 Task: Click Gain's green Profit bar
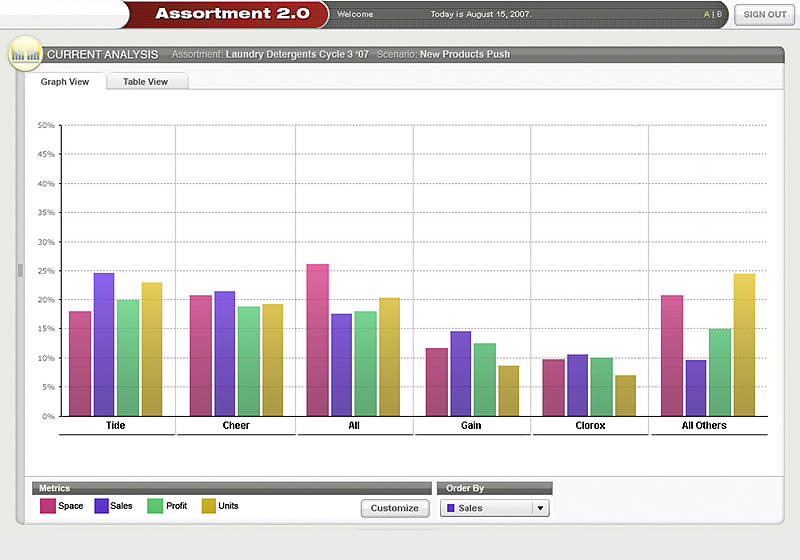pyautogui.click(x=485, y=380)
